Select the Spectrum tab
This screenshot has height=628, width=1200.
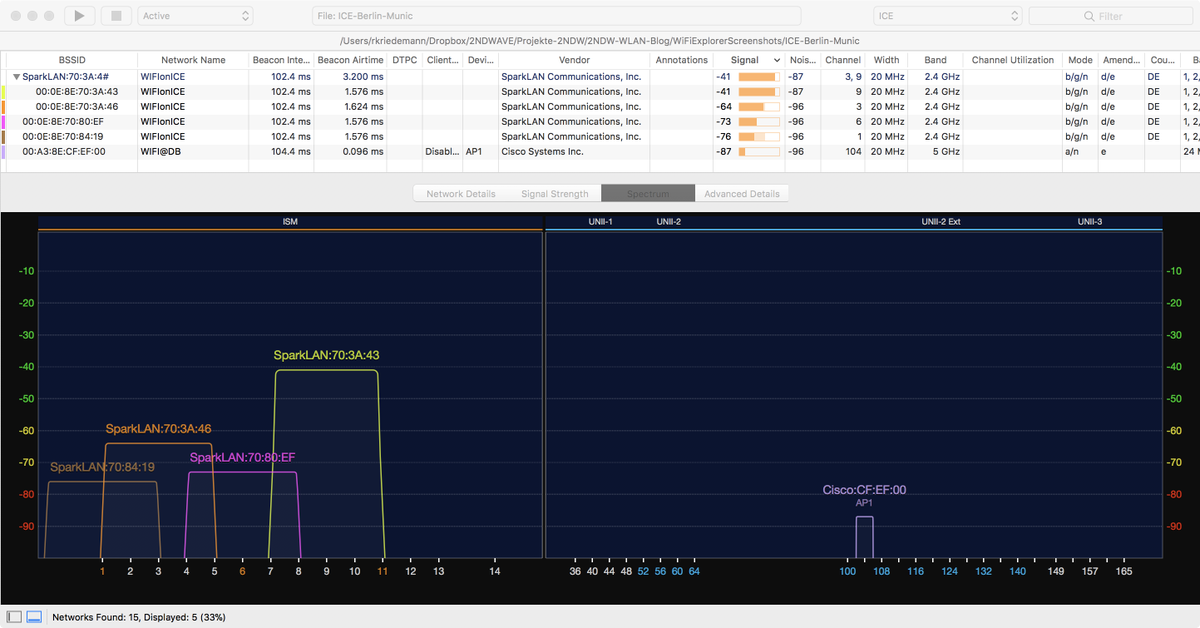(x=648, y=193)
